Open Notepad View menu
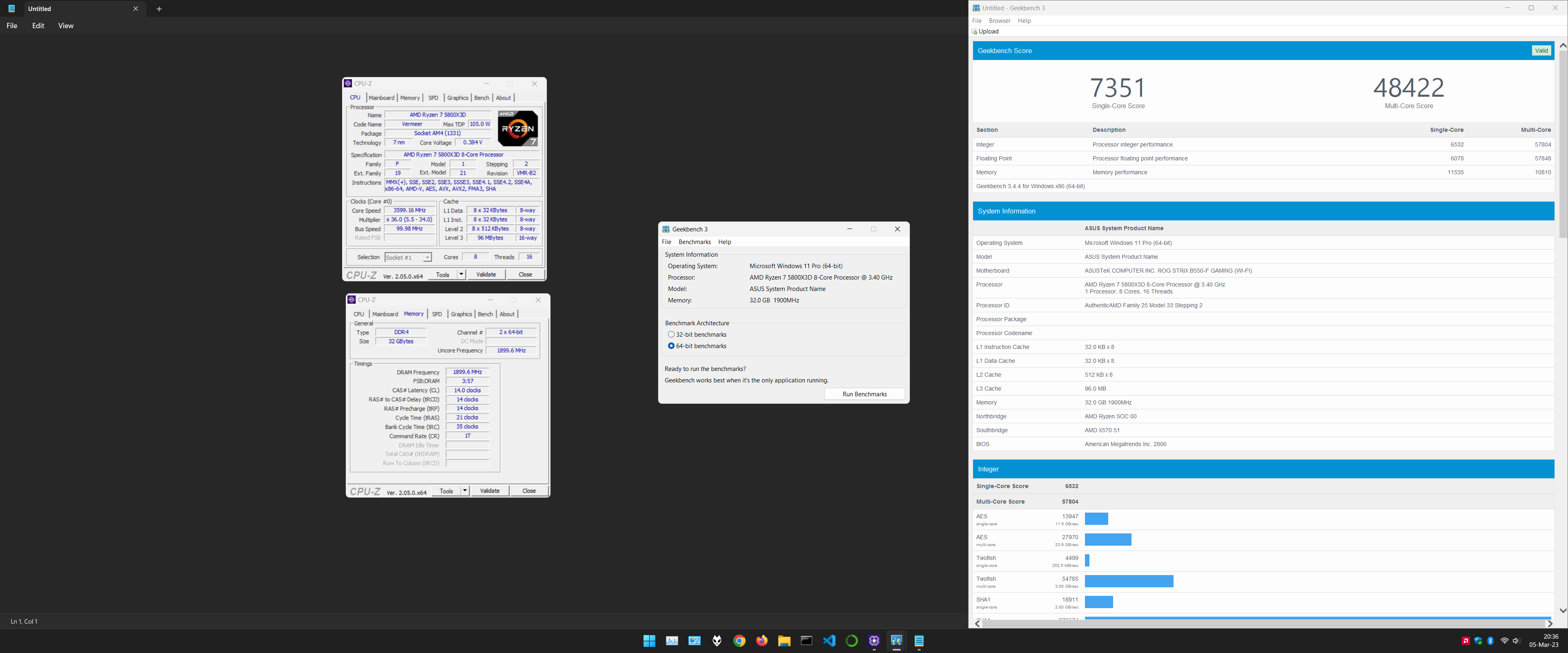Viewport: 1568px width, 653px height. coord(66,26)
